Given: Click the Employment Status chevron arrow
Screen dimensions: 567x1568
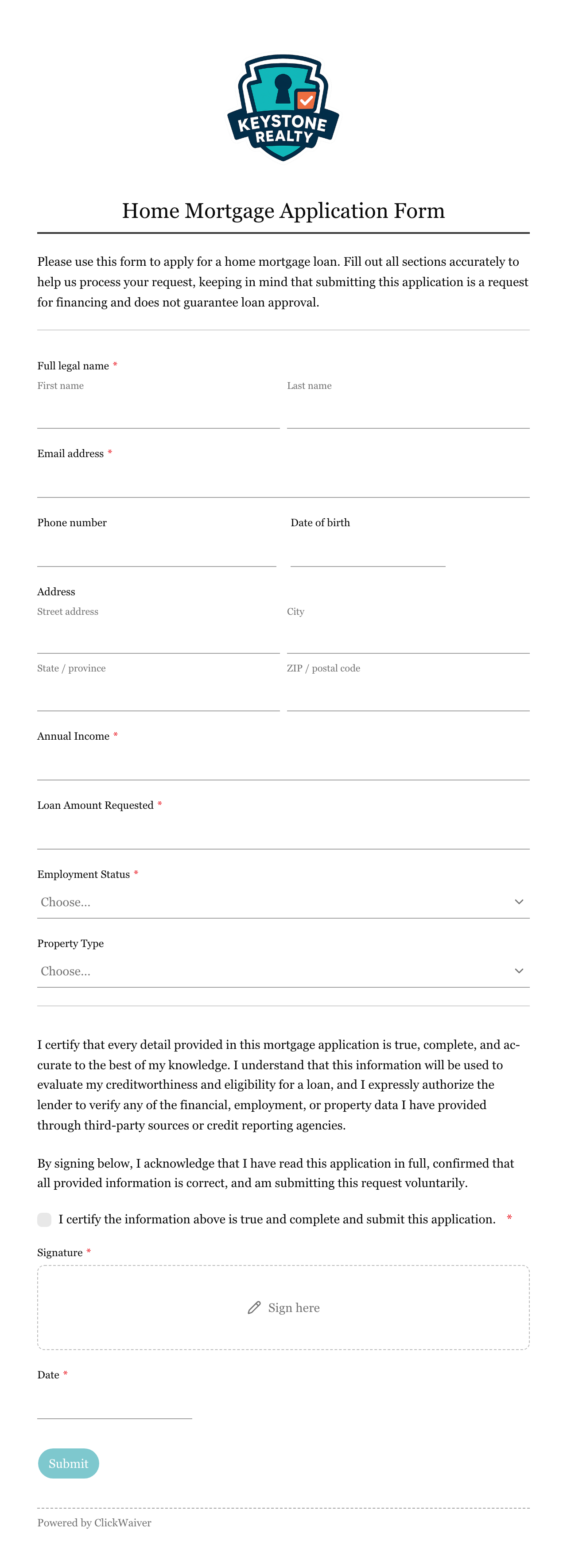Looking at the screenshot, I should tap(519, 901).
